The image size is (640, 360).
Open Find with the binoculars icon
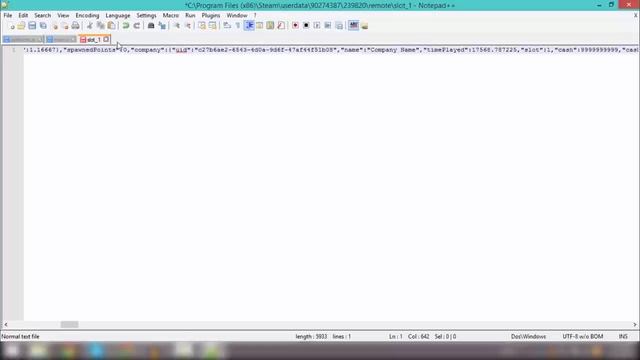pyautogui.click(x=151, y=26)
